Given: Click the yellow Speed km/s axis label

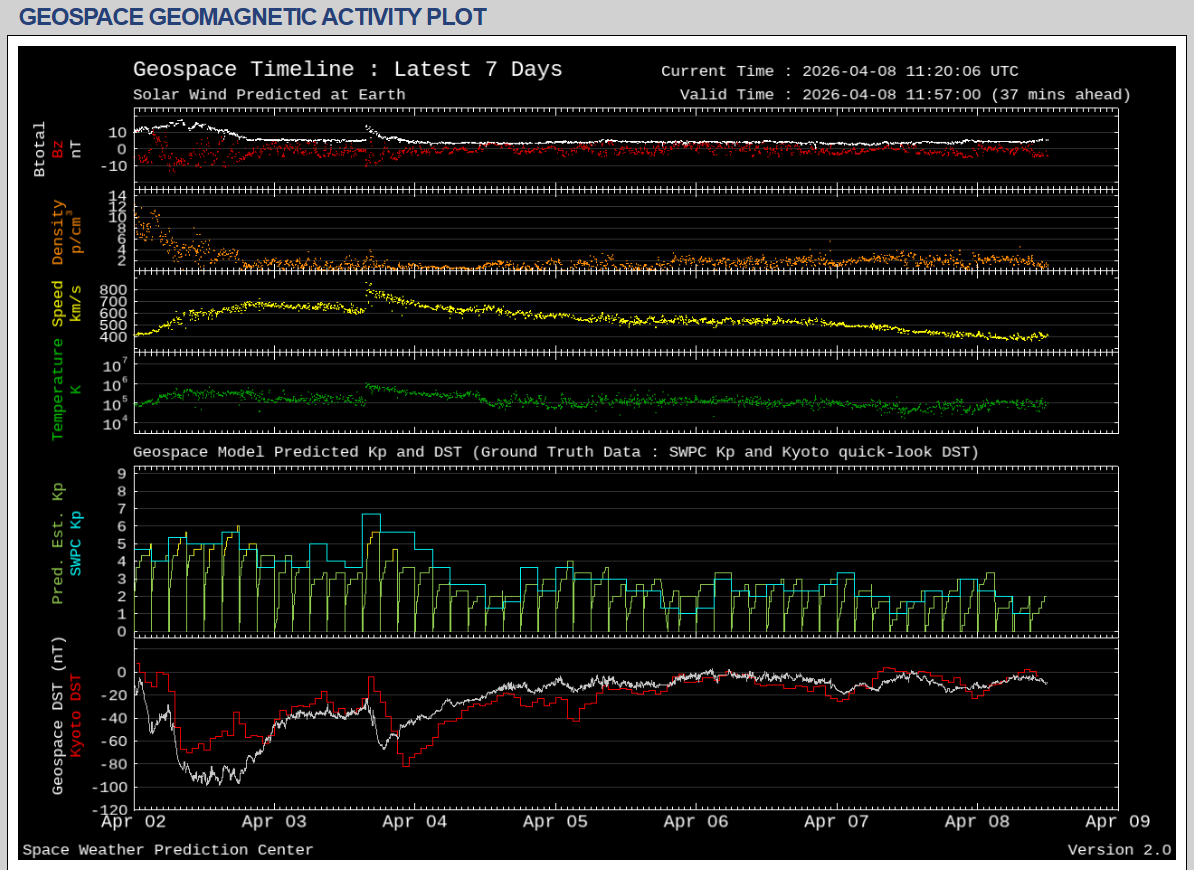Looking at the screenshot, I should pyautogui.click(x=58, y=304).
